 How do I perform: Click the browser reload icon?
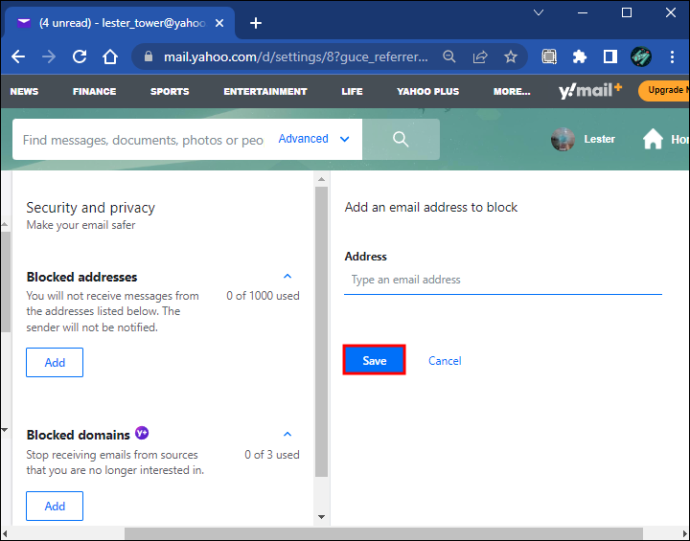tap(80, 57)
